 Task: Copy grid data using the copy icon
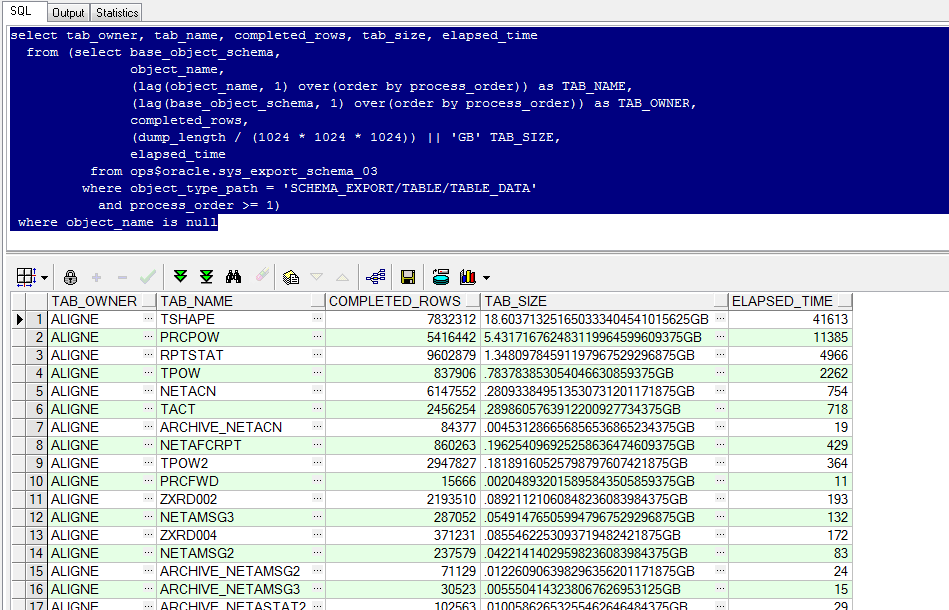pos(292,277)
